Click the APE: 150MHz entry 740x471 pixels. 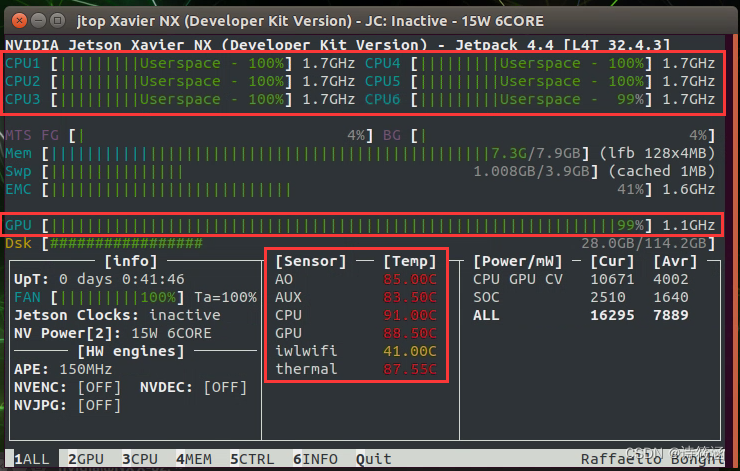tap(63, 369)
